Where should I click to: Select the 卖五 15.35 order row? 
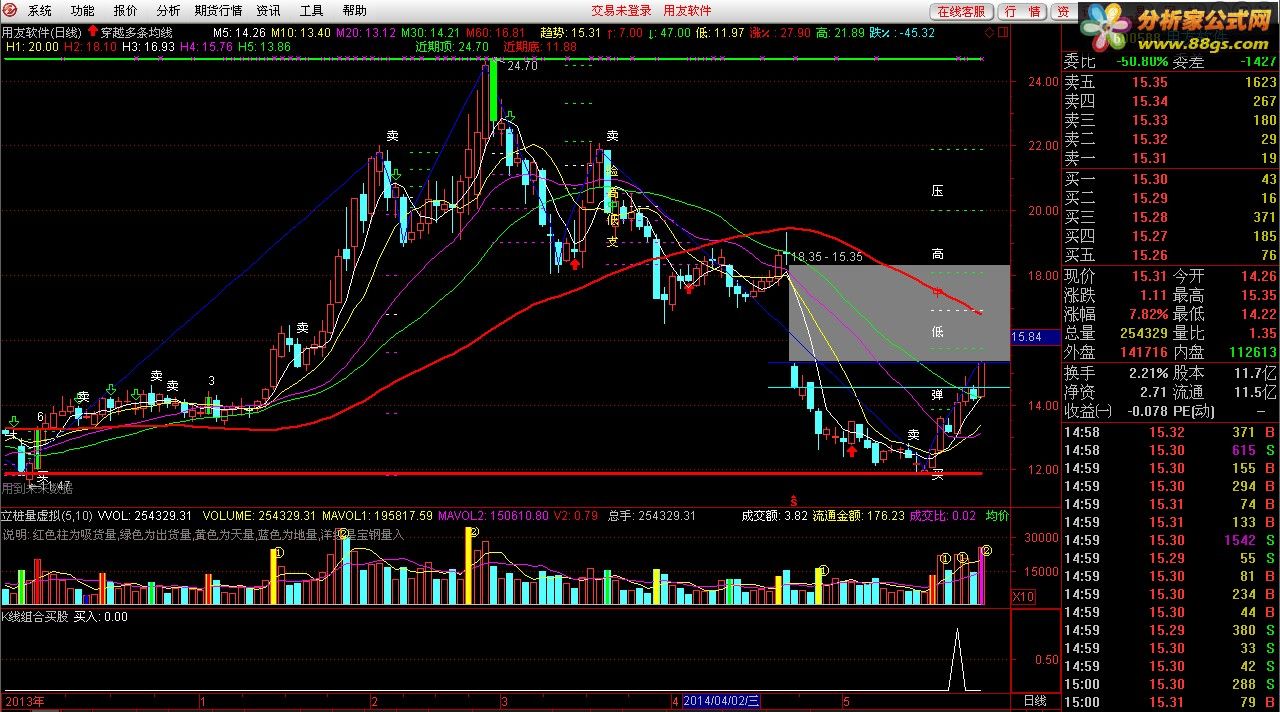pyautogui.click(x=1170, y=82)
